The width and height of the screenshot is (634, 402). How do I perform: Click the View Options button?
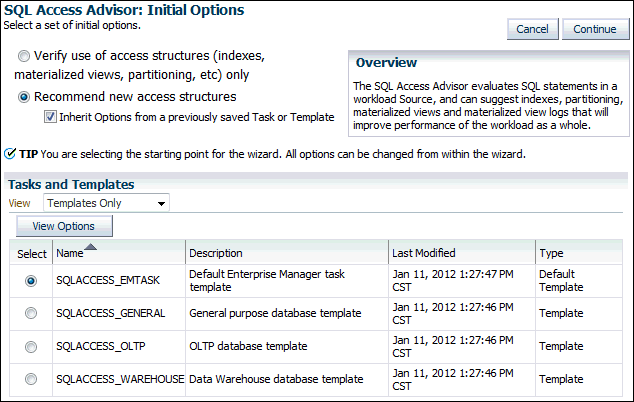63,227
